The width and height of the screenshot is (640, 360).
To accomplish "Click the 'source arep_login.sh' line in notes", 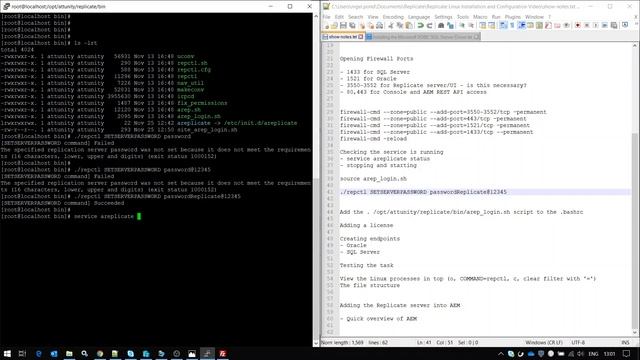I will (373, 179).
